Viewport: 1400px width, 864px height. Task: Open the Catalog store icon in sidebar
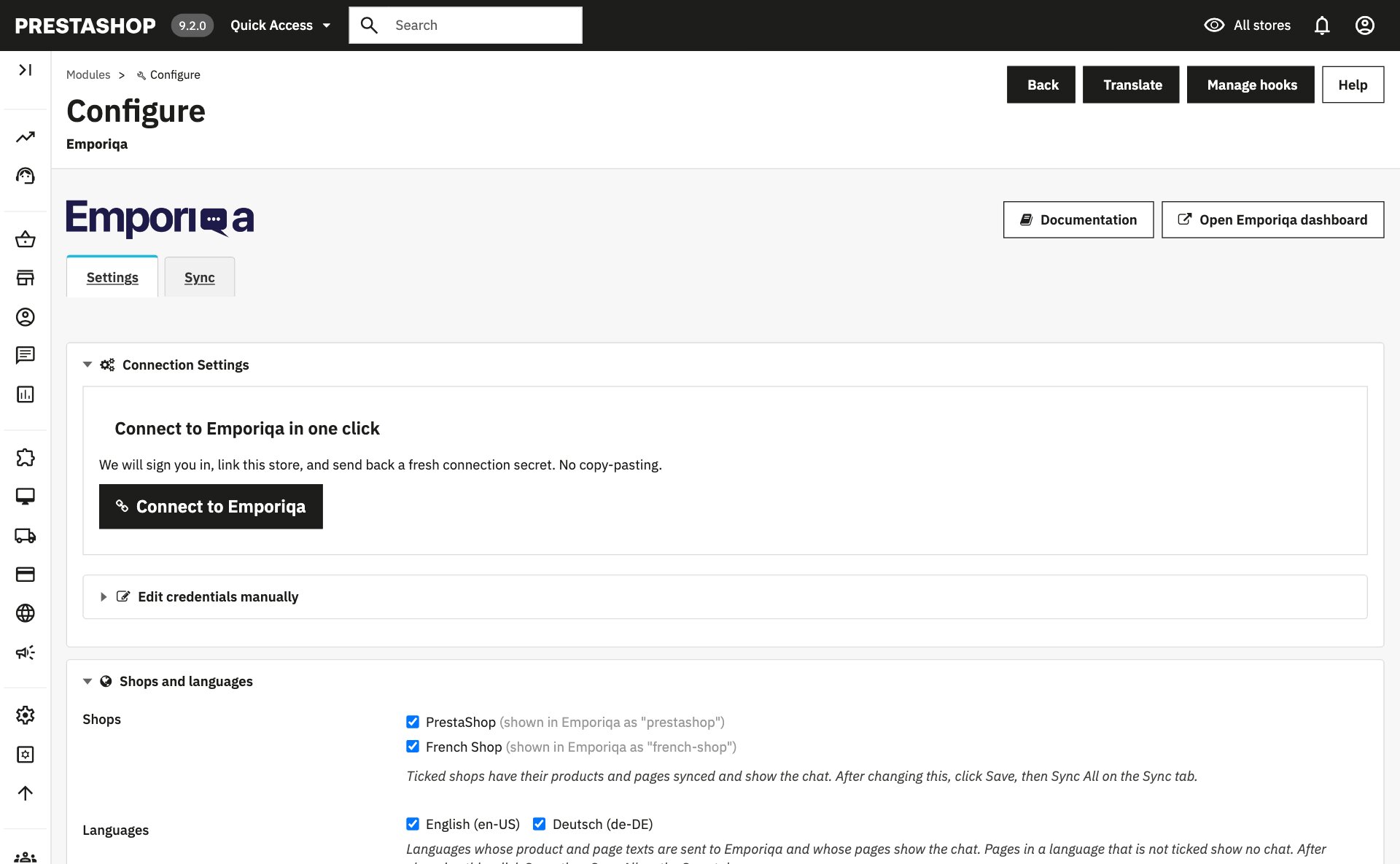click(x=26, y=278)
